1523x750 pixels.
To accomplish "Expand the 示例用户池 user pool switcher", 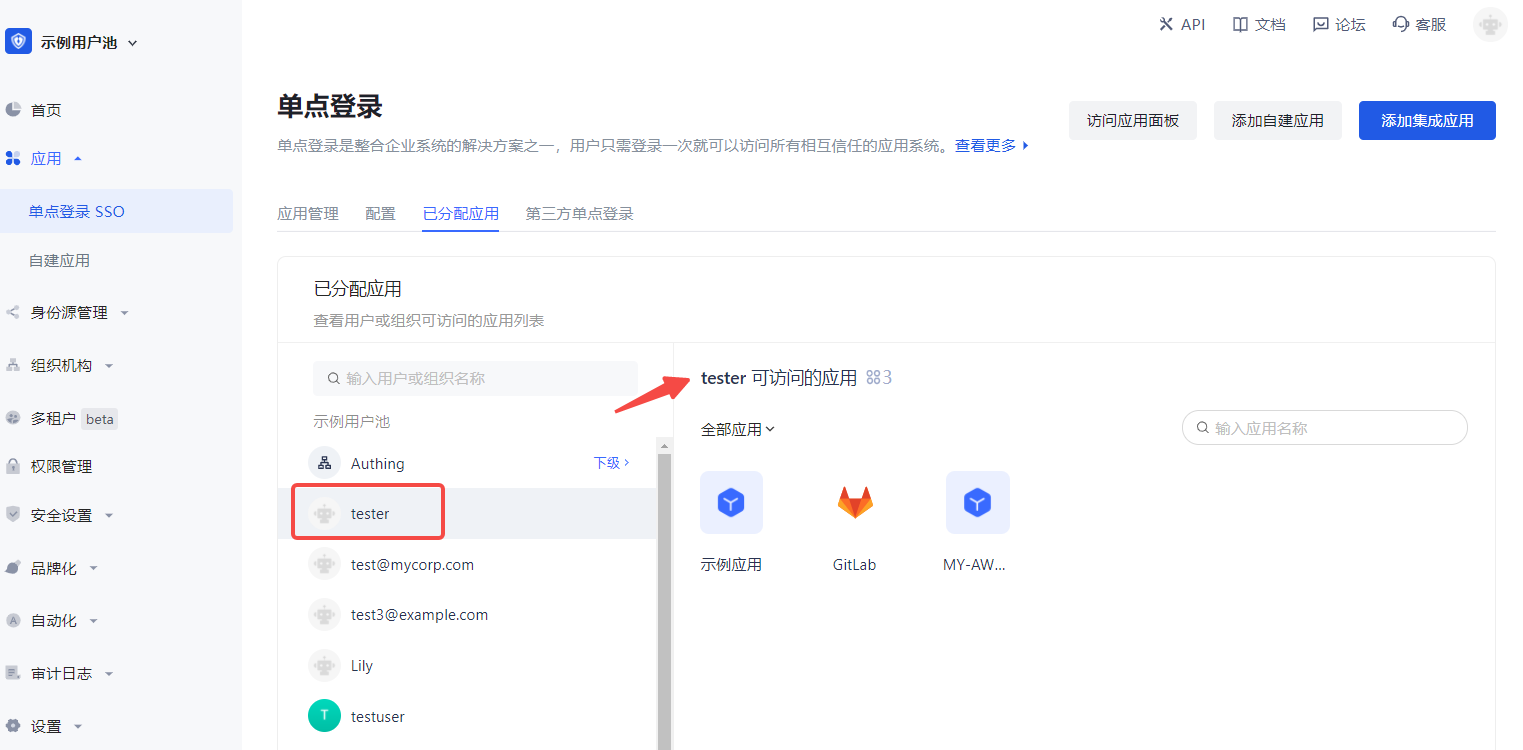I will (88, 43).
